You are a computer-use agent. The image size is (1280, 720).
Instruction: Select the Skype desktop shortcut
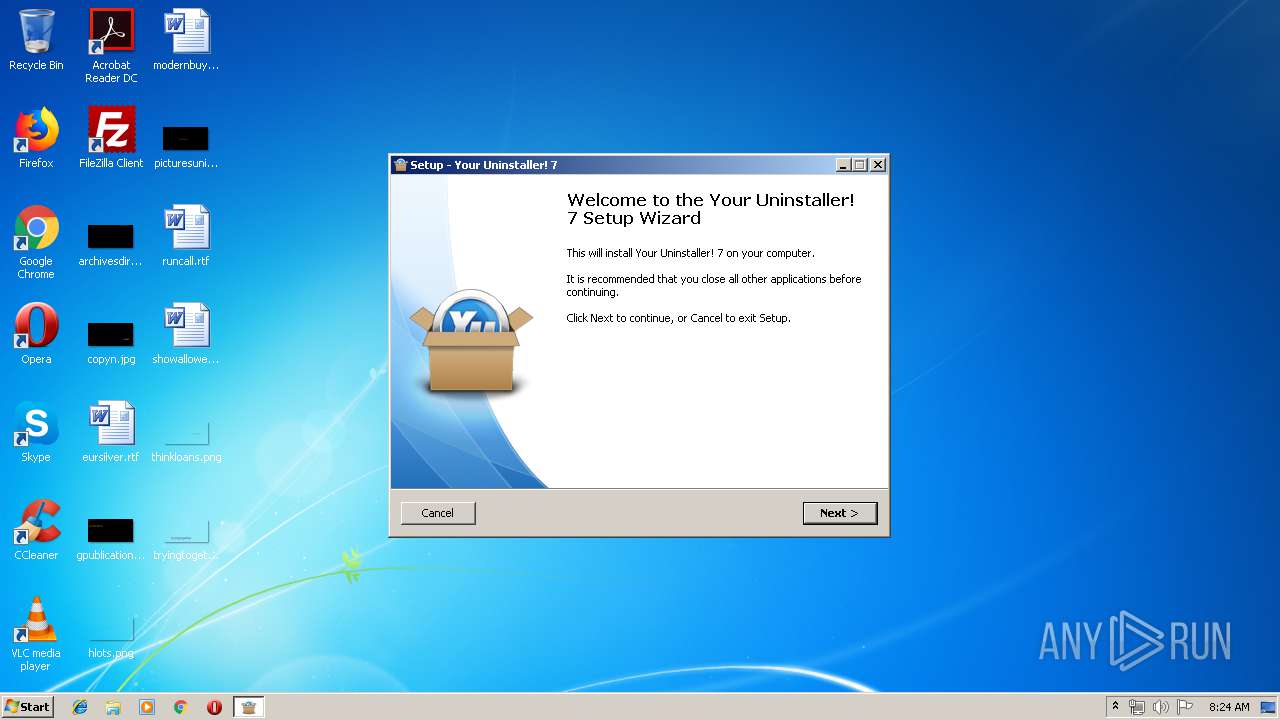click(x=36, y=432)
